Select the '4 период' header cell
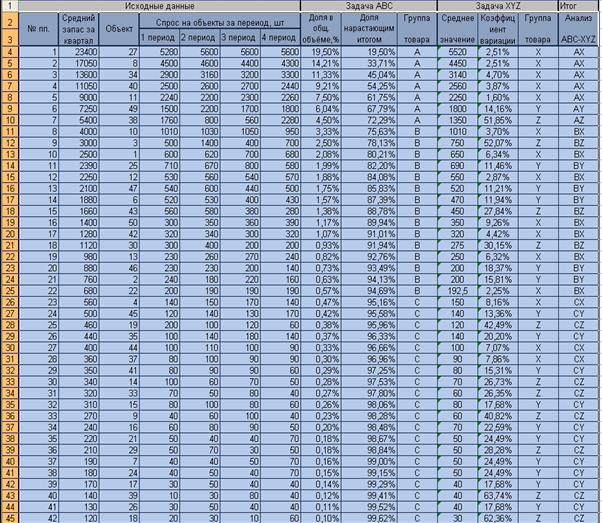 (x=280, y=38)
